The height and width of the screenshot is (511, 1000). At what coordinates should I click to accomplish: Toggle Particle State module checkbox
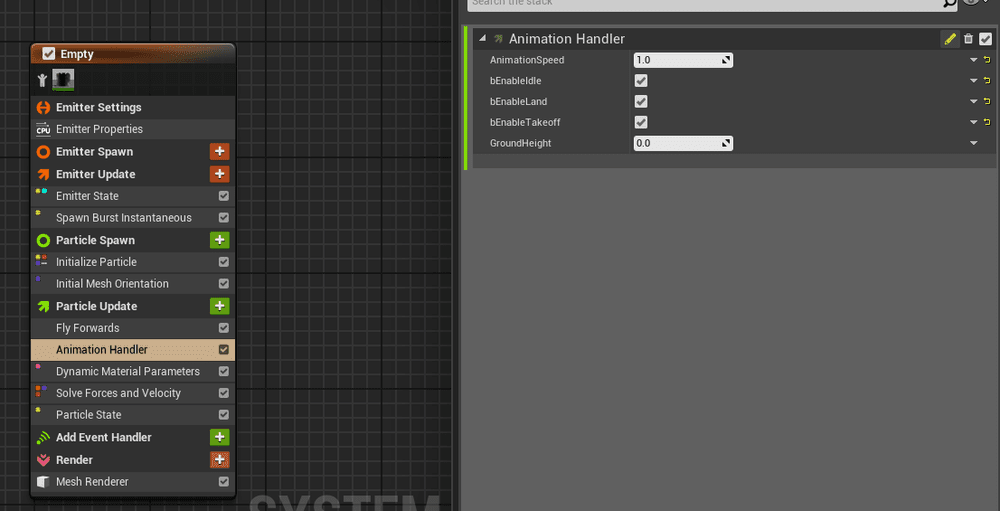(x=224, y=415)
